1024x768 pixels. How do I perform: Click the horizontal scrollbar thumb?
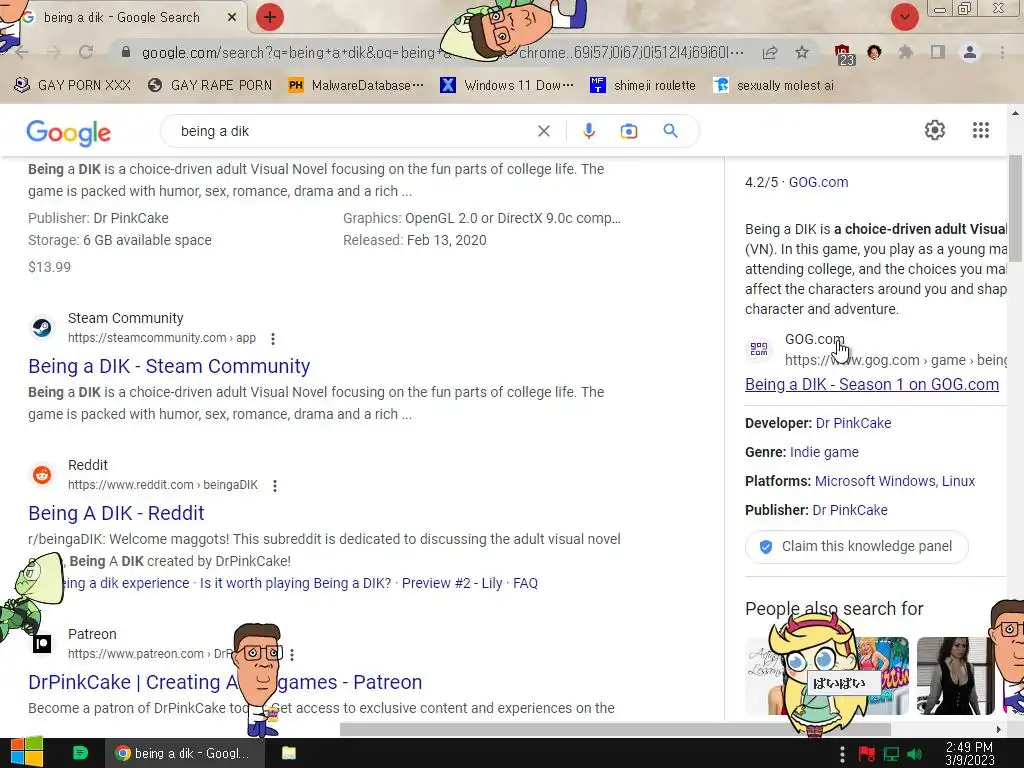(x=615, y=729)
